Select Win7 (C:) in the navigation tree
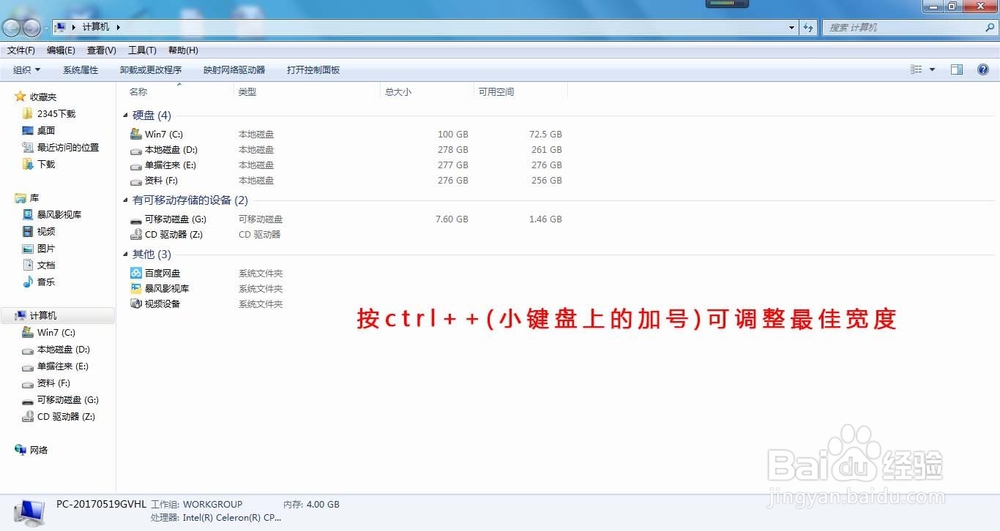Image resolution: width=1000 pixels, height=531 pixels. (56, 332)
